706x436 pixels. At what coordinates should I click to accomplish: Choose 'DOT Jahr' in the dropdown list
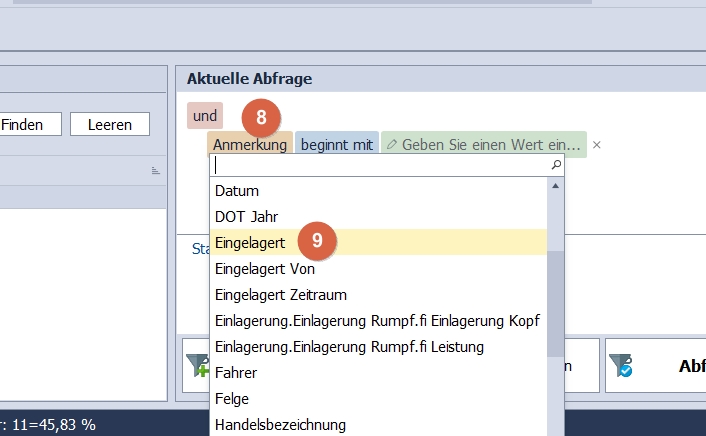coord(246,216)
